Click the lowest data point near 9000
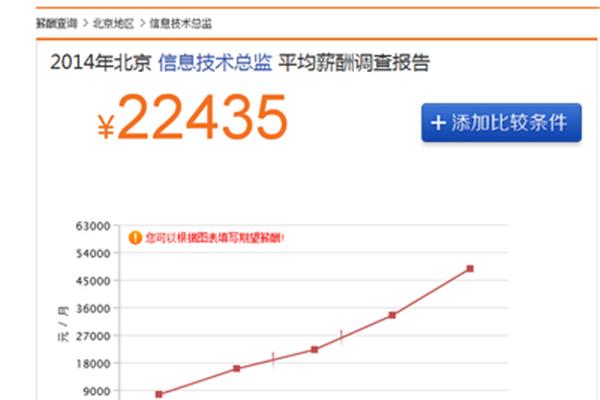The image size is (600, 400). [159, 394]
